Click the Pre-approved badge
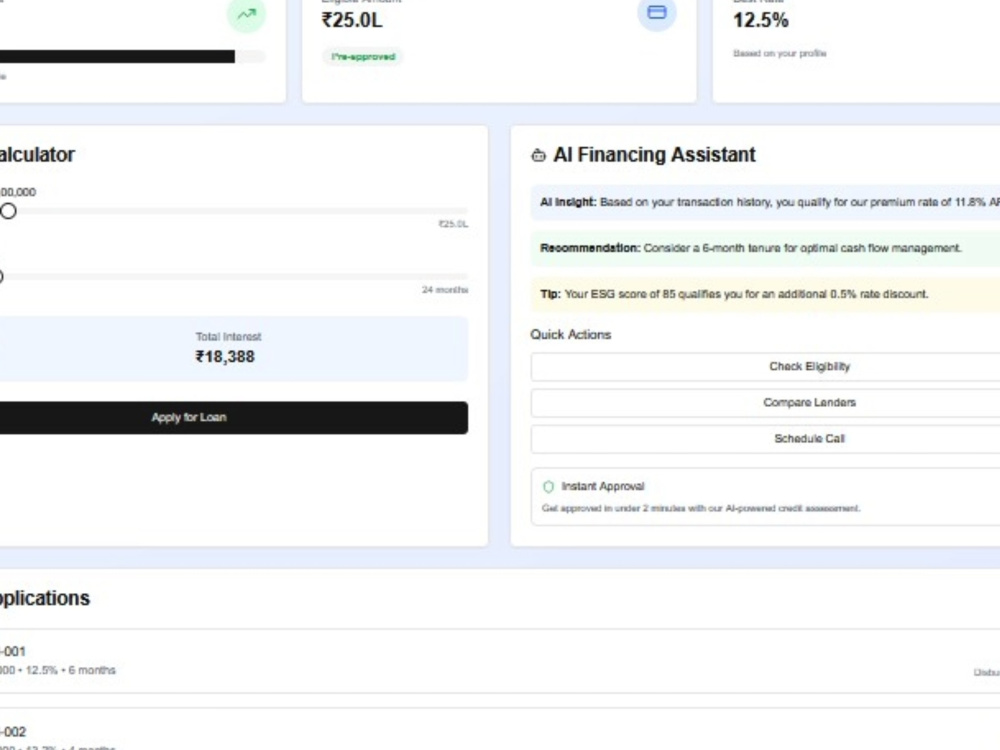1000x750 pixels. click(x=363, y=57)
